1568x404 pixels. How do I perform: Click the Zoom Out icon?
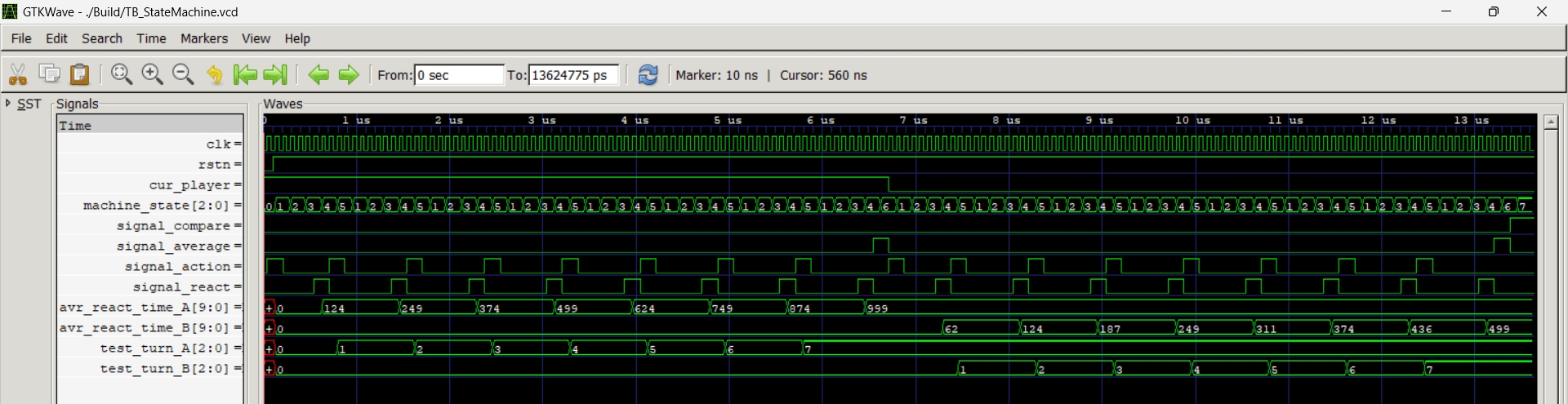(x=183, y=74)
